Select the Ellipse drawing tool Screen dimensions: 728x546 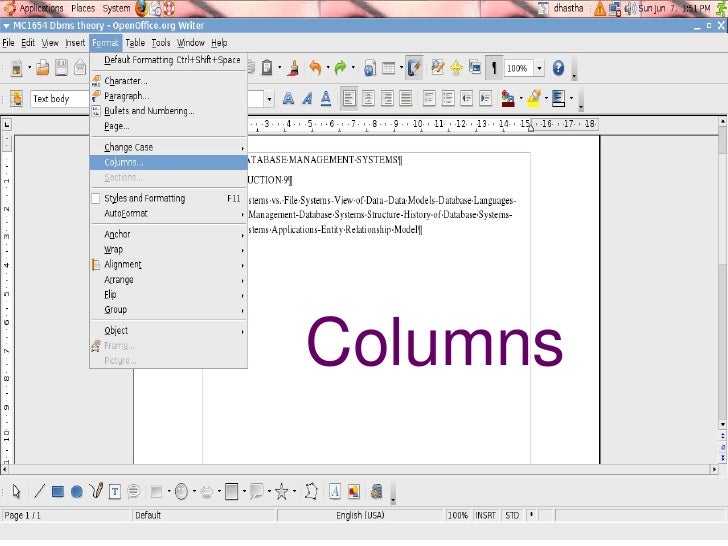pos(76,491)
